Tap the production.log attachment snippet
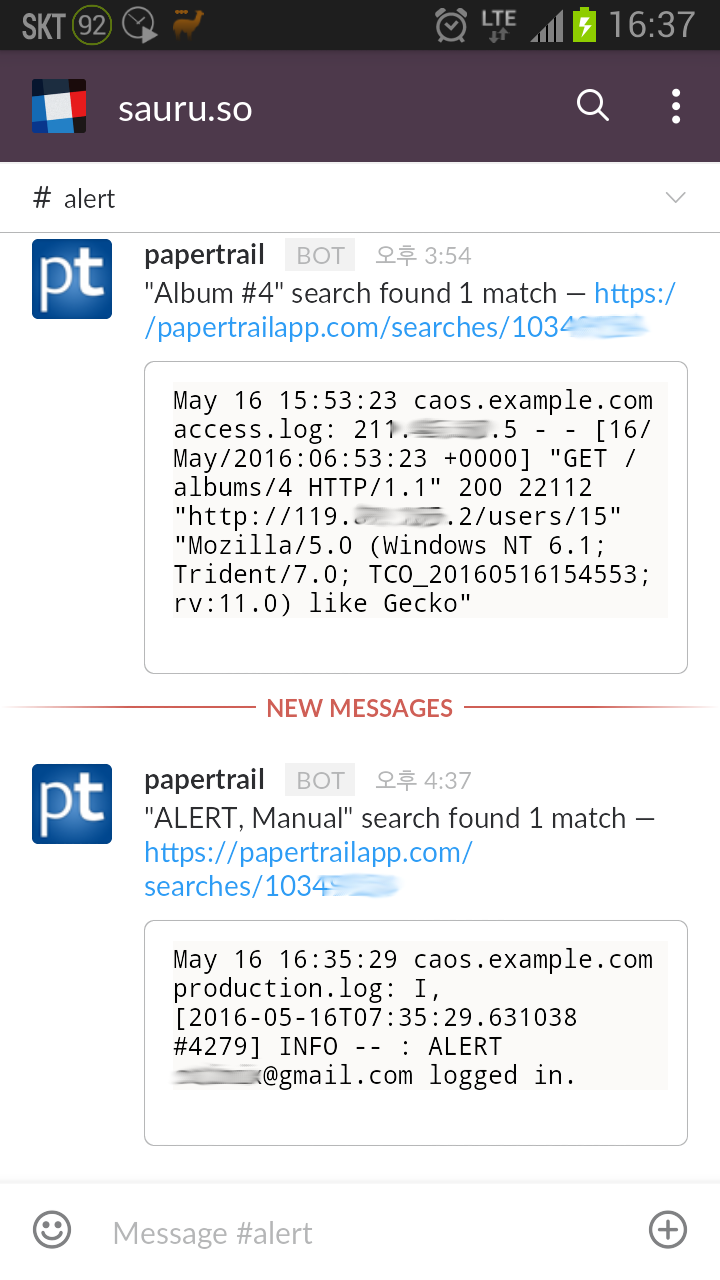 (415, 1031)
